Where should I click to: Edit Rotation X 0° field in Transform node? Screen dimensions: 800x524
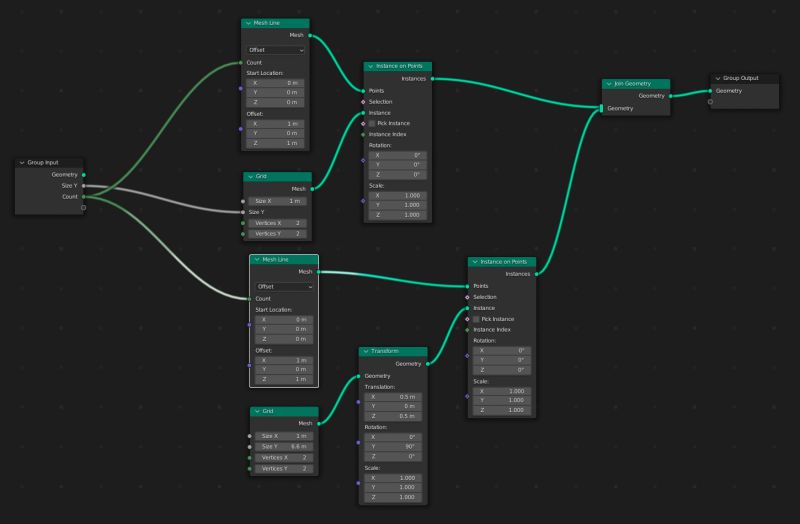(393, 437)
